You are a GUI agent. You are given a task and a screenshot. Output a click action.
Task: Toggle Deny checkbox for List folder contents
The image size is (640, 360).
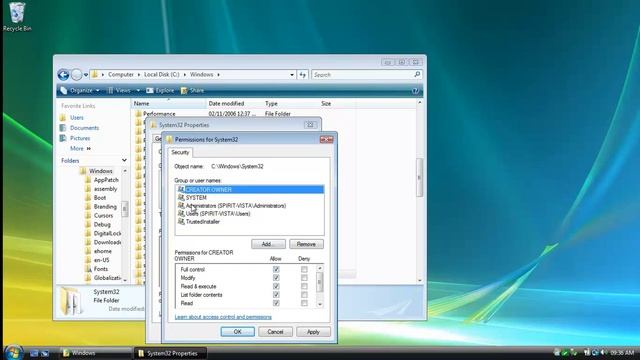pyautogui.click(x=304, y=295)
